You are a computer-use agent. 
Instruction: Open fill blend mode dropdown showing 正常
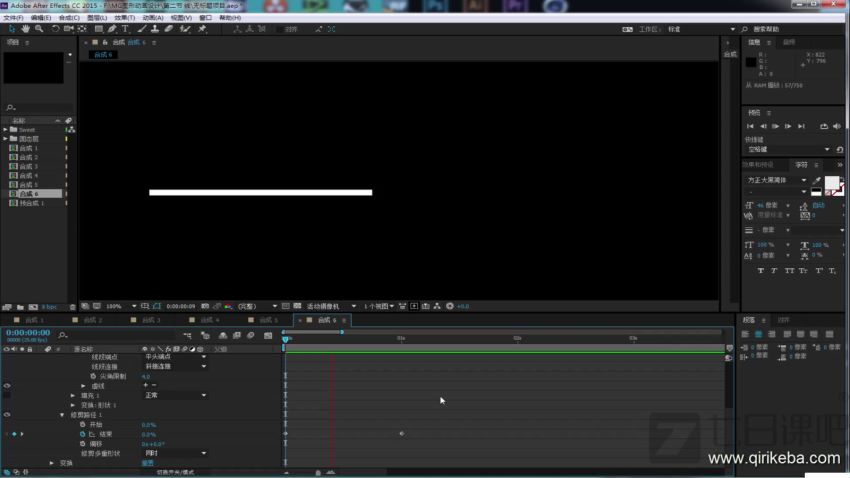click(x=175, y=396)
